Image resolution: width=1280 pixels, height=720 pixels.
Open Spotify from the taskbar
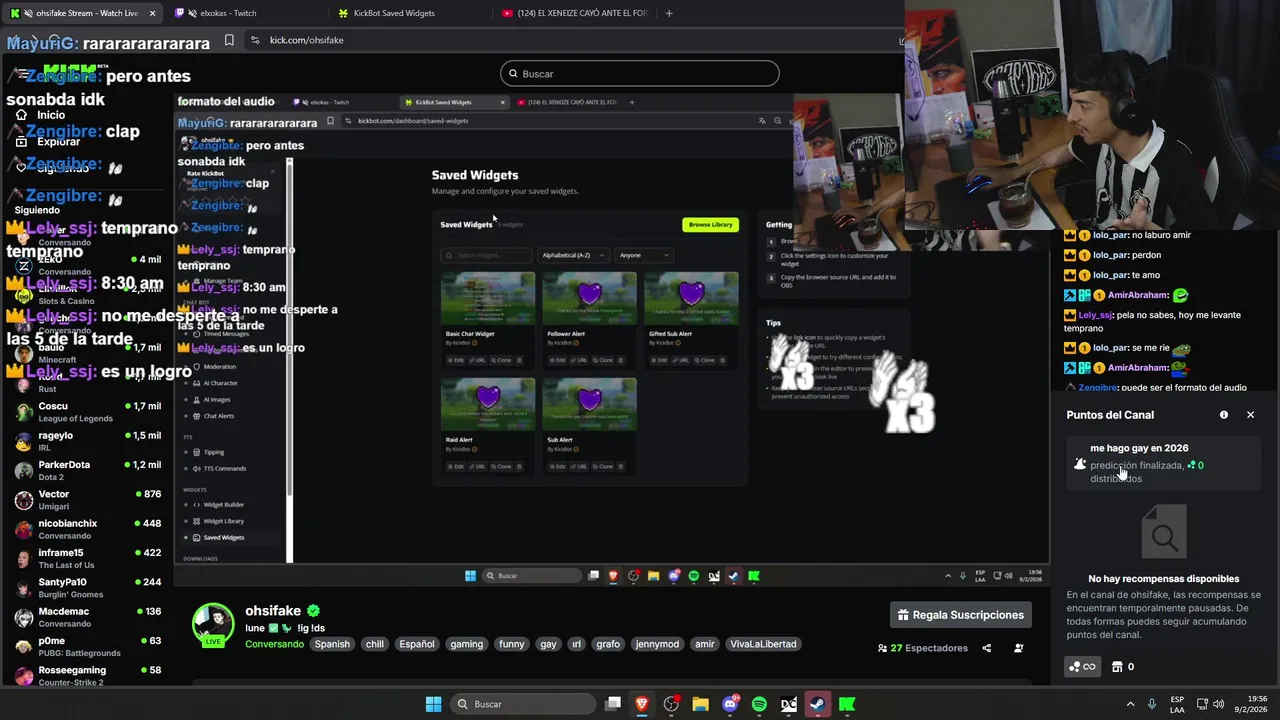coord(759,704)
